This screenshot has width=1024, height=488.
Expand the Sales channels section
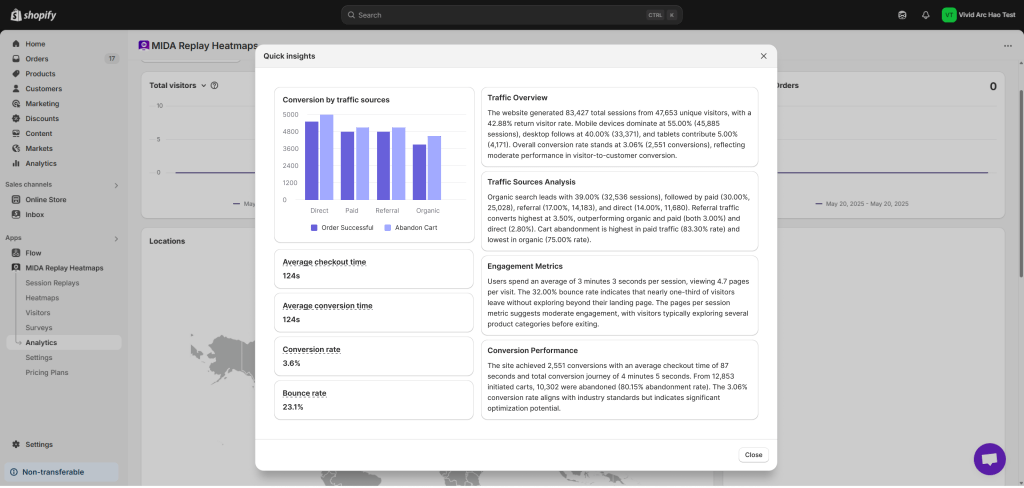116,186
